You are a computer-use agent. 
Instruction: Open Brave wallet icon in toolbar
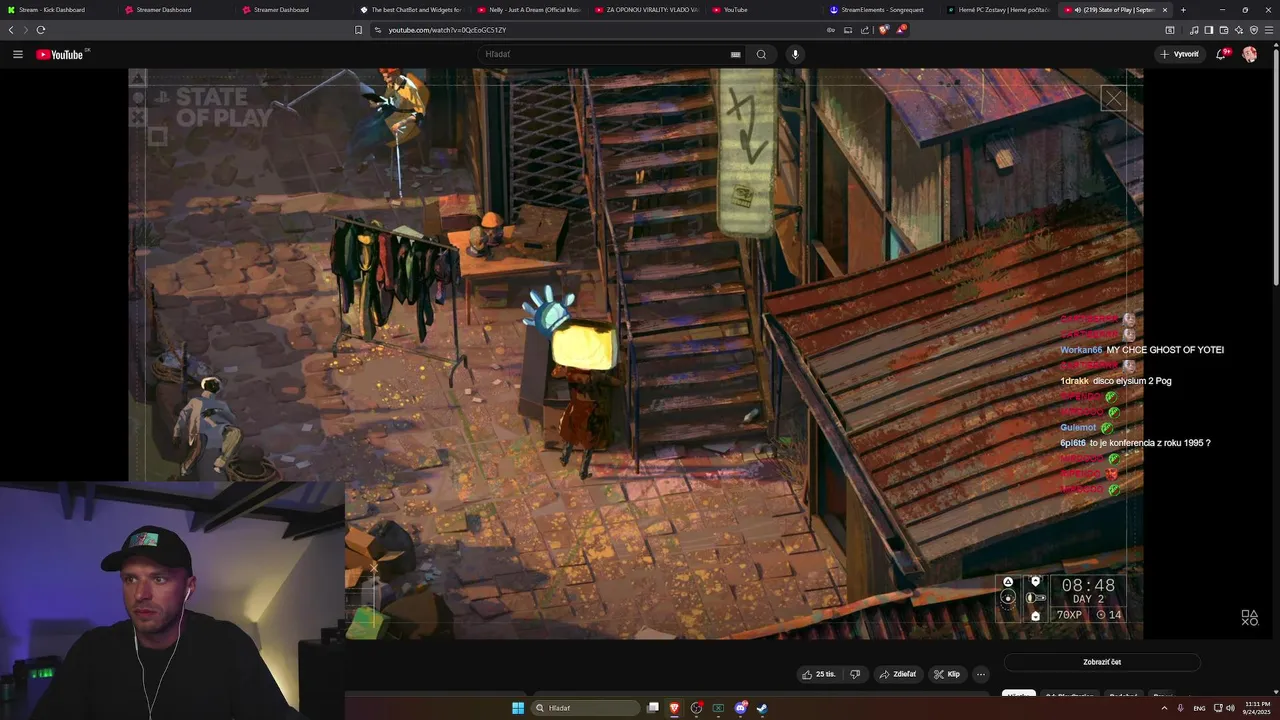tap(1223, 30)
